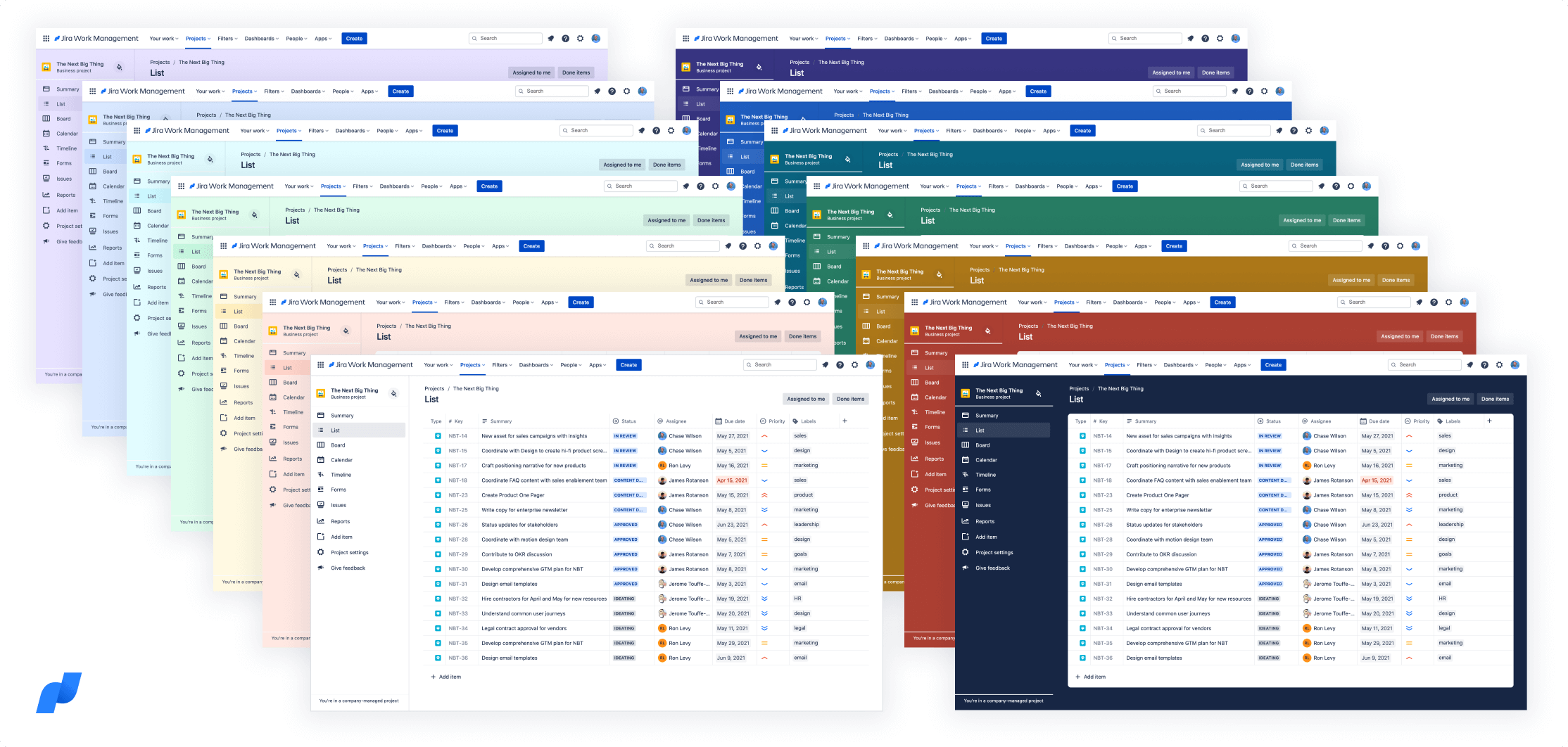
Task: Add a column with plus icon in dark navy window
Action: tap(1489, 421)
